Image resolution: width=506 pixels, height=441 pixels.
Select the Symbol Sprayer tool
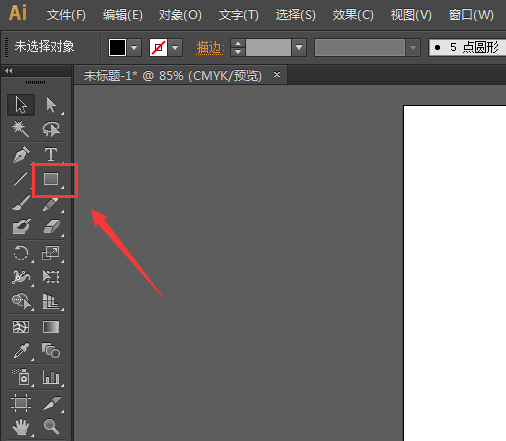[21, 377]
